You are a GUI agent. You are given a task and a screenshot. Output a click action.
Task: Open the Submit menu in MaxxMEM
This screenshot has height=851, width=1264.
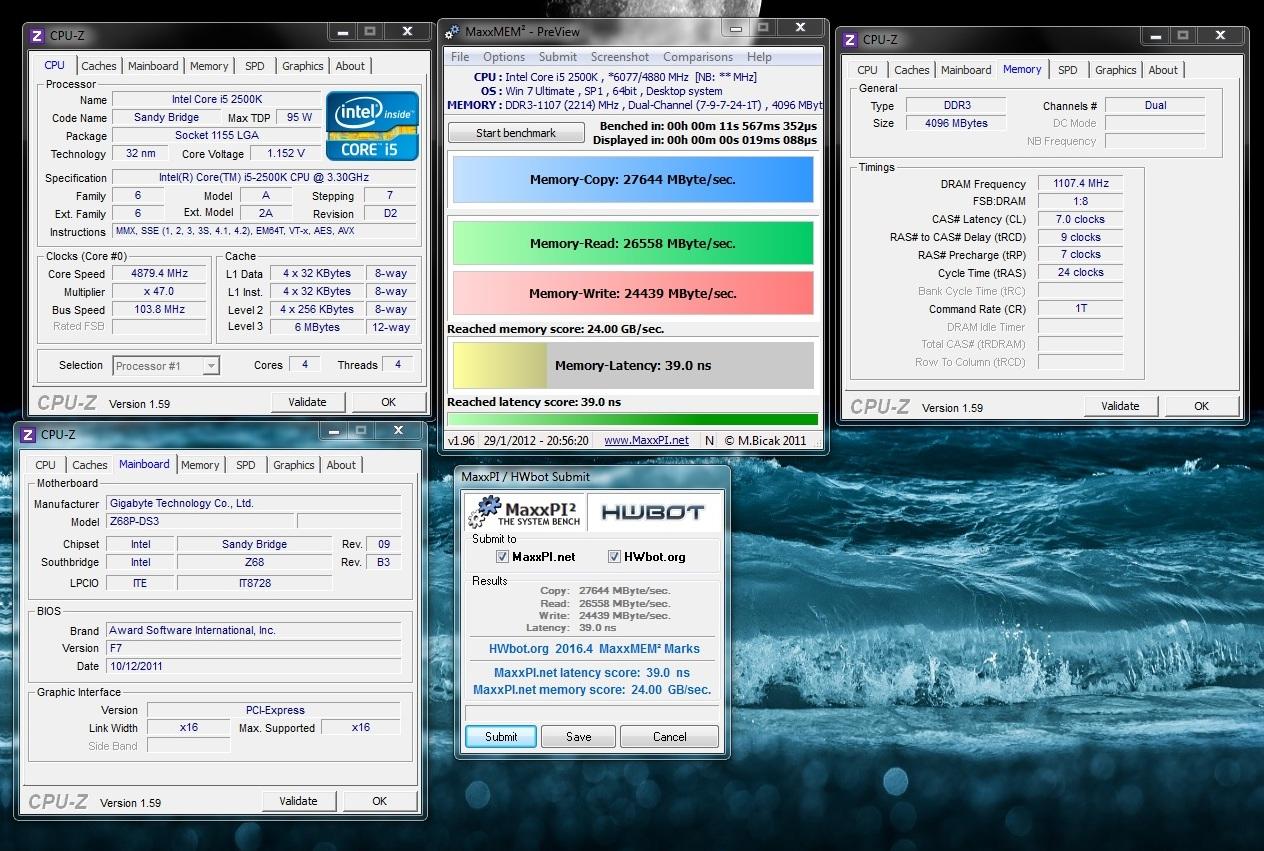click(x=558, y=57)
